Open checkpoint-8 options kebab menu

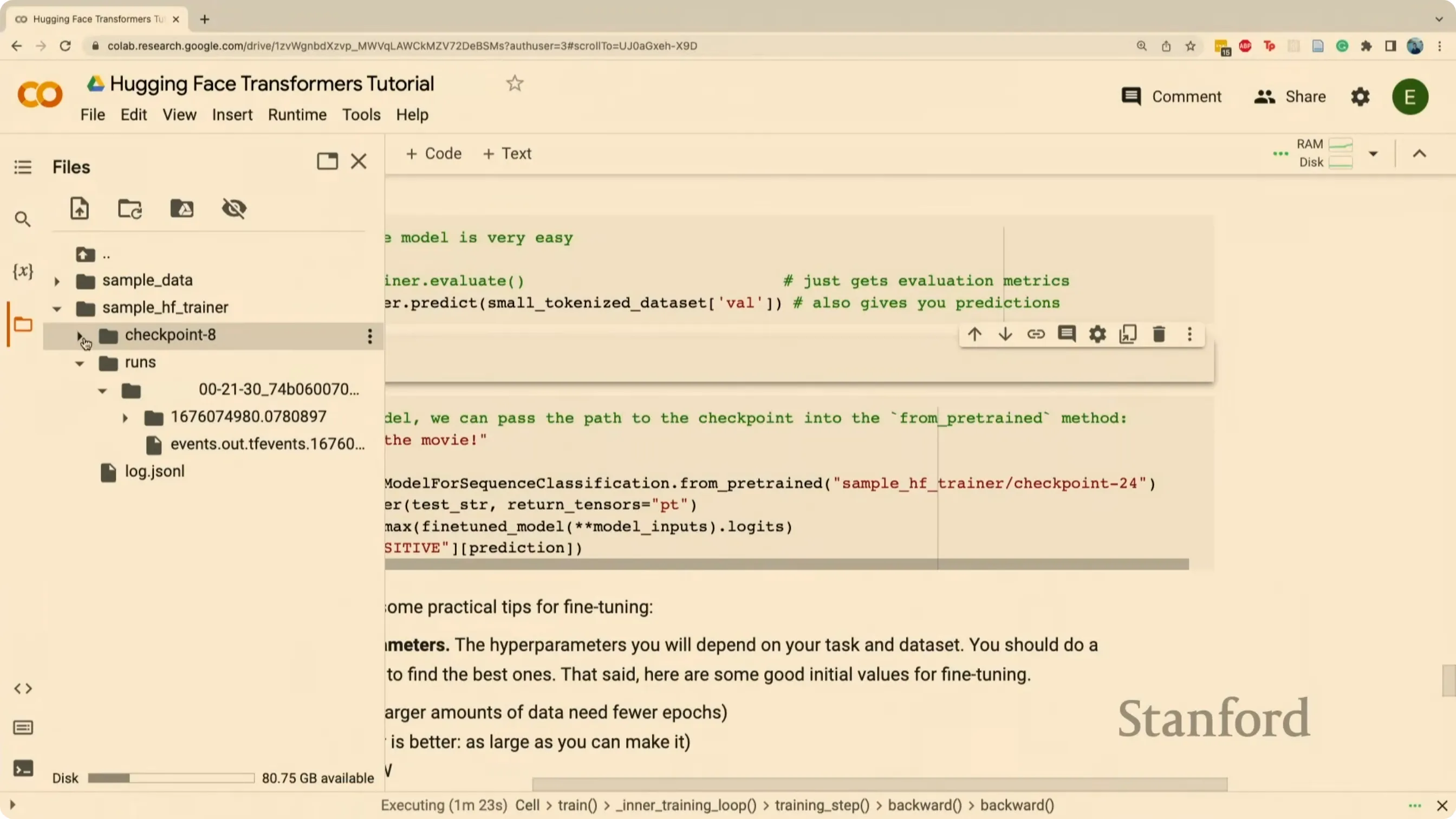tap(369, 336)
